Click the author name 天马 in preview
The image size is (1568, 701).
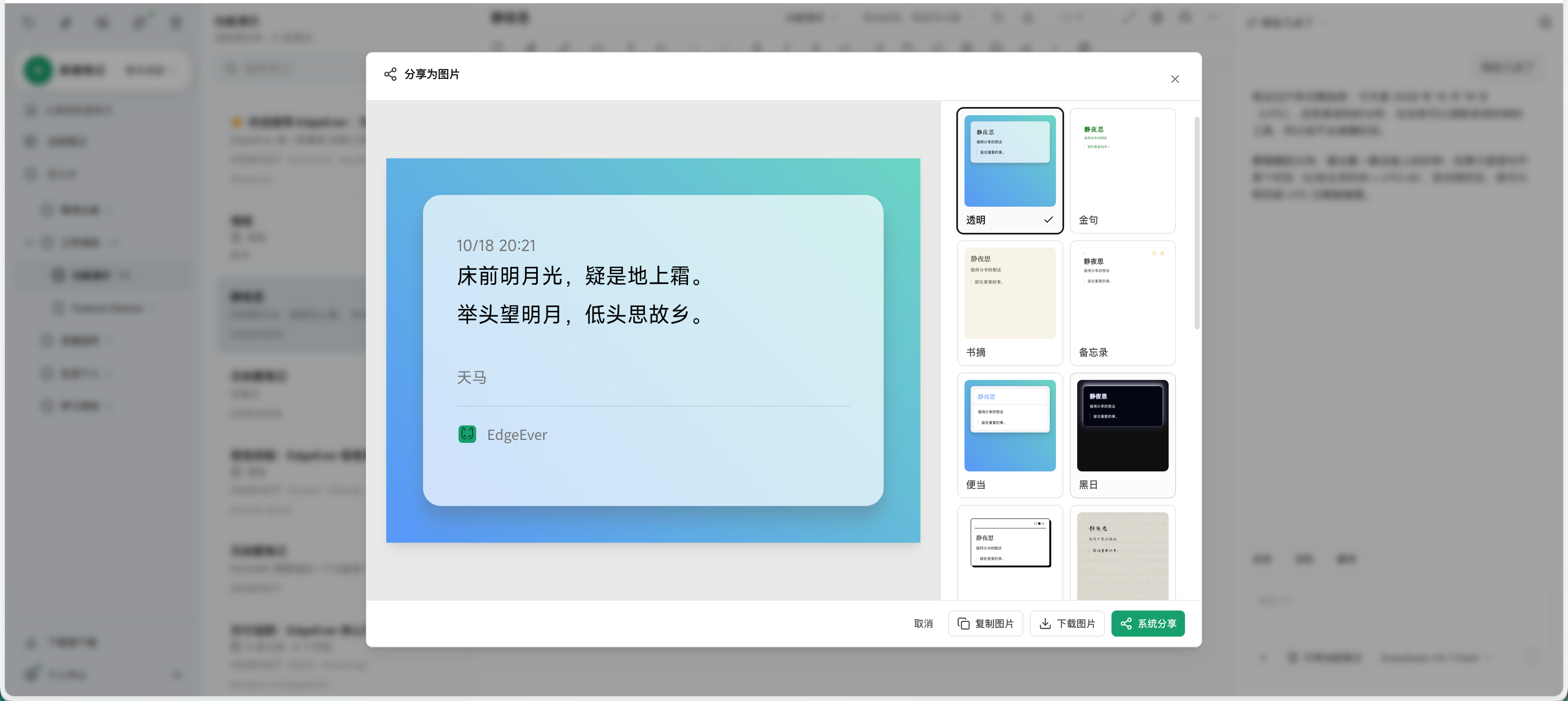[x=471, y=377]
